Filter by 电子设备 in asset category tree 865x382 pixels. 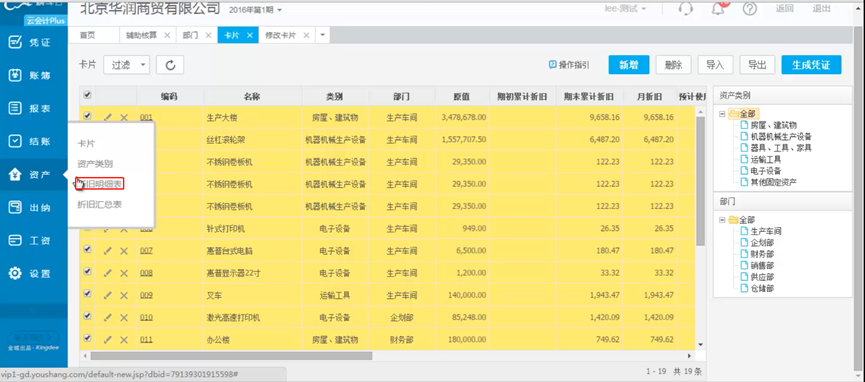click(x=766, y=171)
